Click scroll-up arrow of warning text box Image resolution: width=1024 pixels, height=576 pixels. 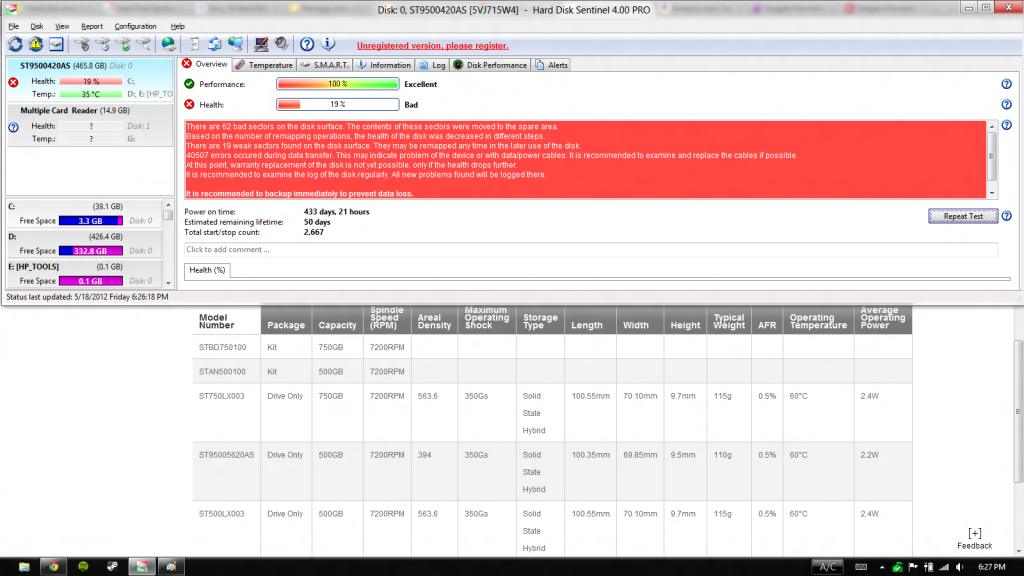(992, 127)
